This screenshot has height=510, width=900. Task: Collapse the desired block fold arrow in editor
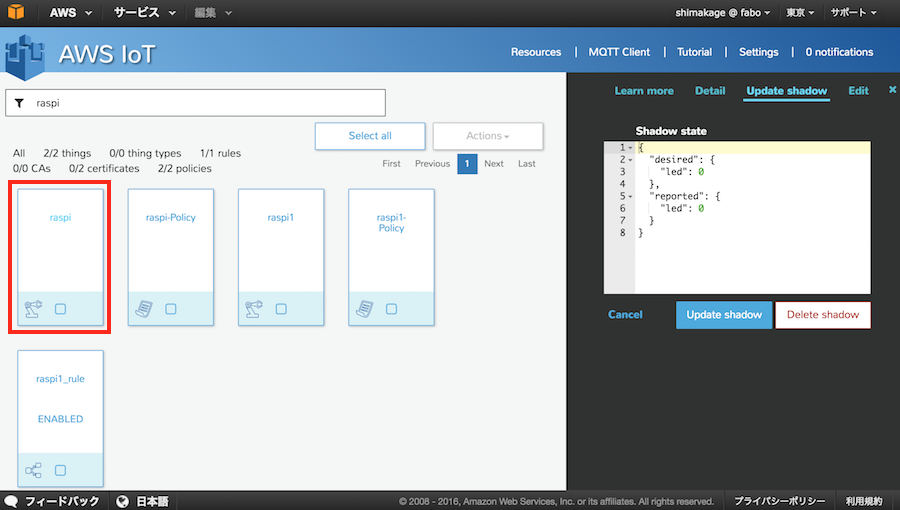(630, 160)
